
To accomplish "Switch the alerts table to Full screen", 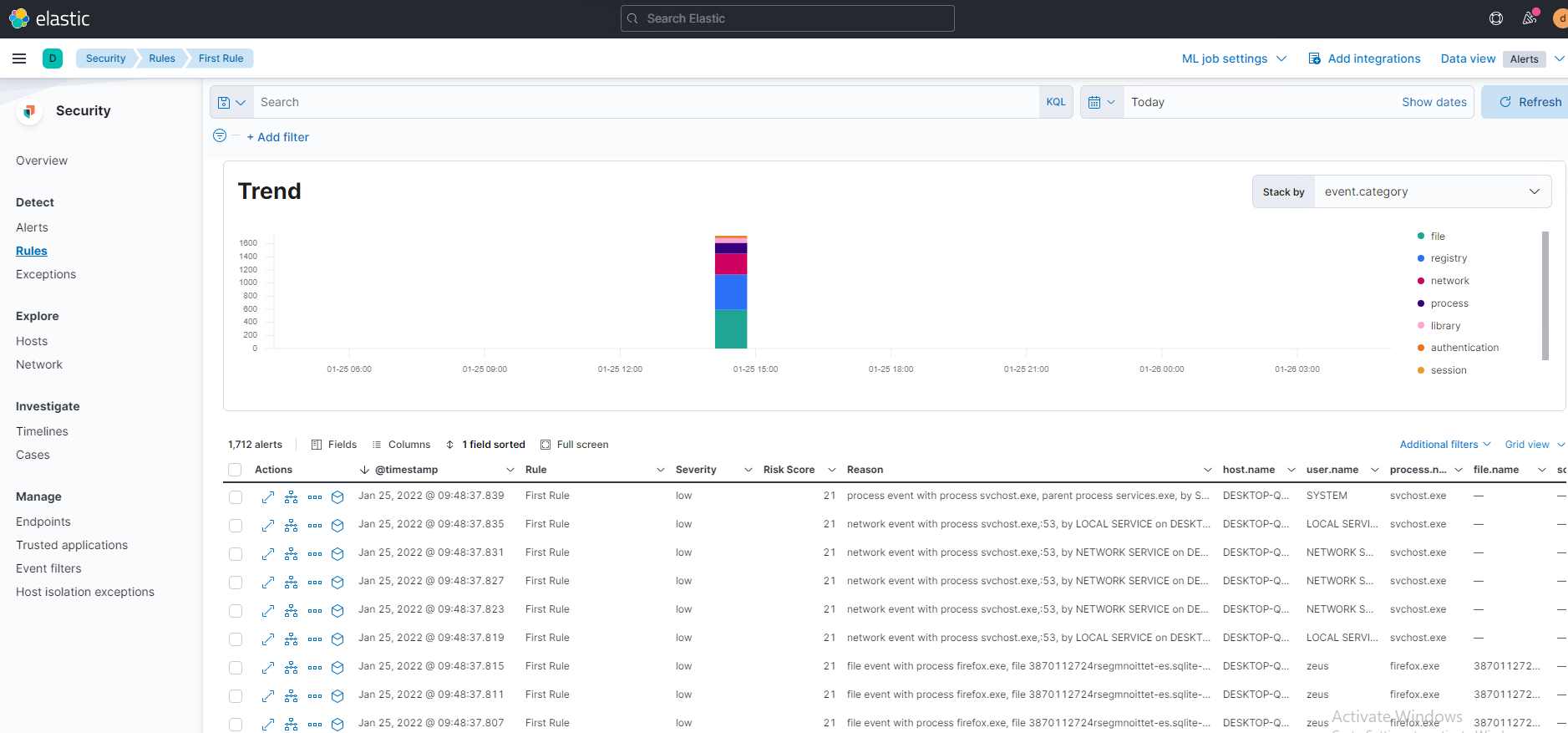I will pos(575,445).
